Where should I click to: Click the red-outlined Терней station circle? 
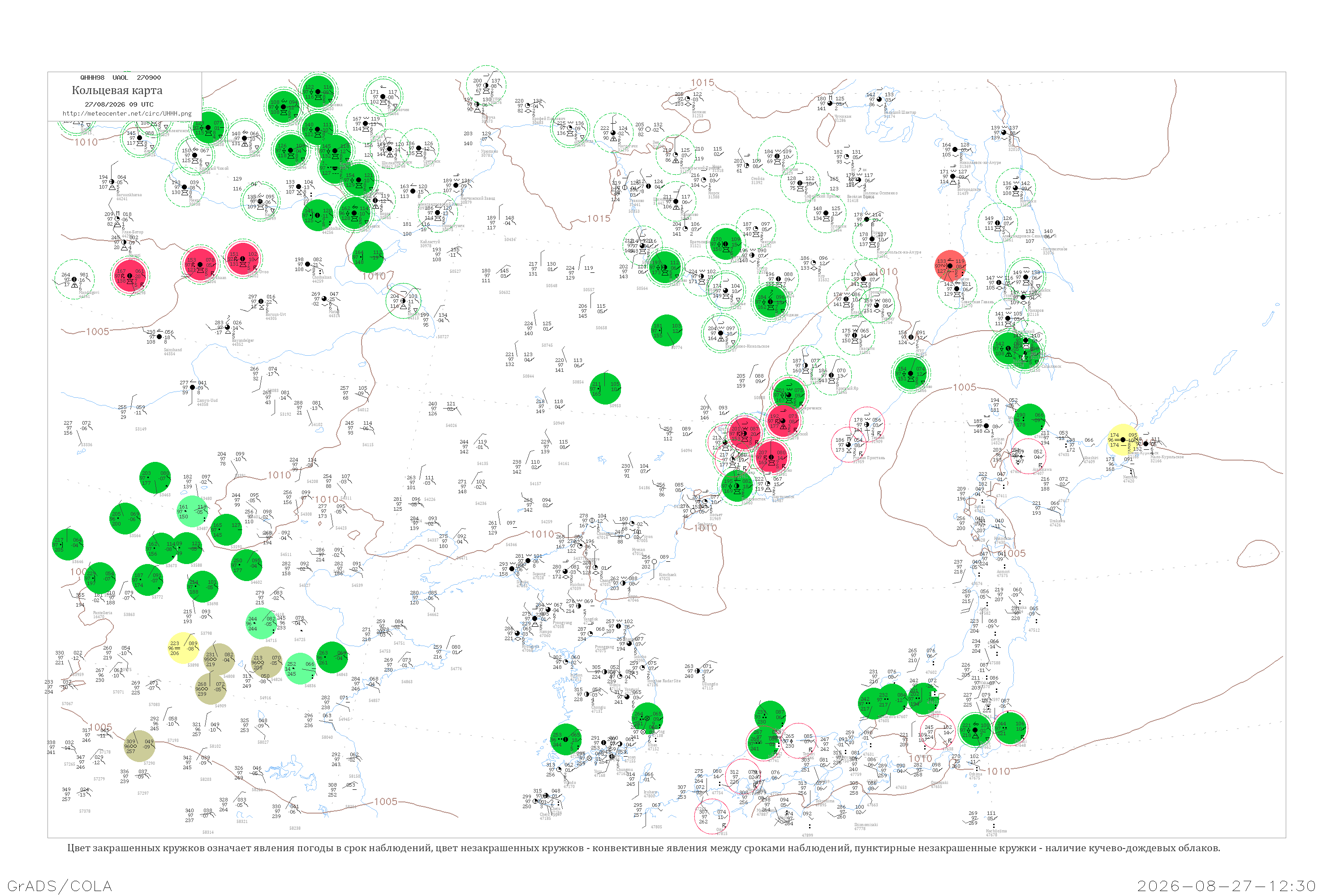click(x=867, y=425)
